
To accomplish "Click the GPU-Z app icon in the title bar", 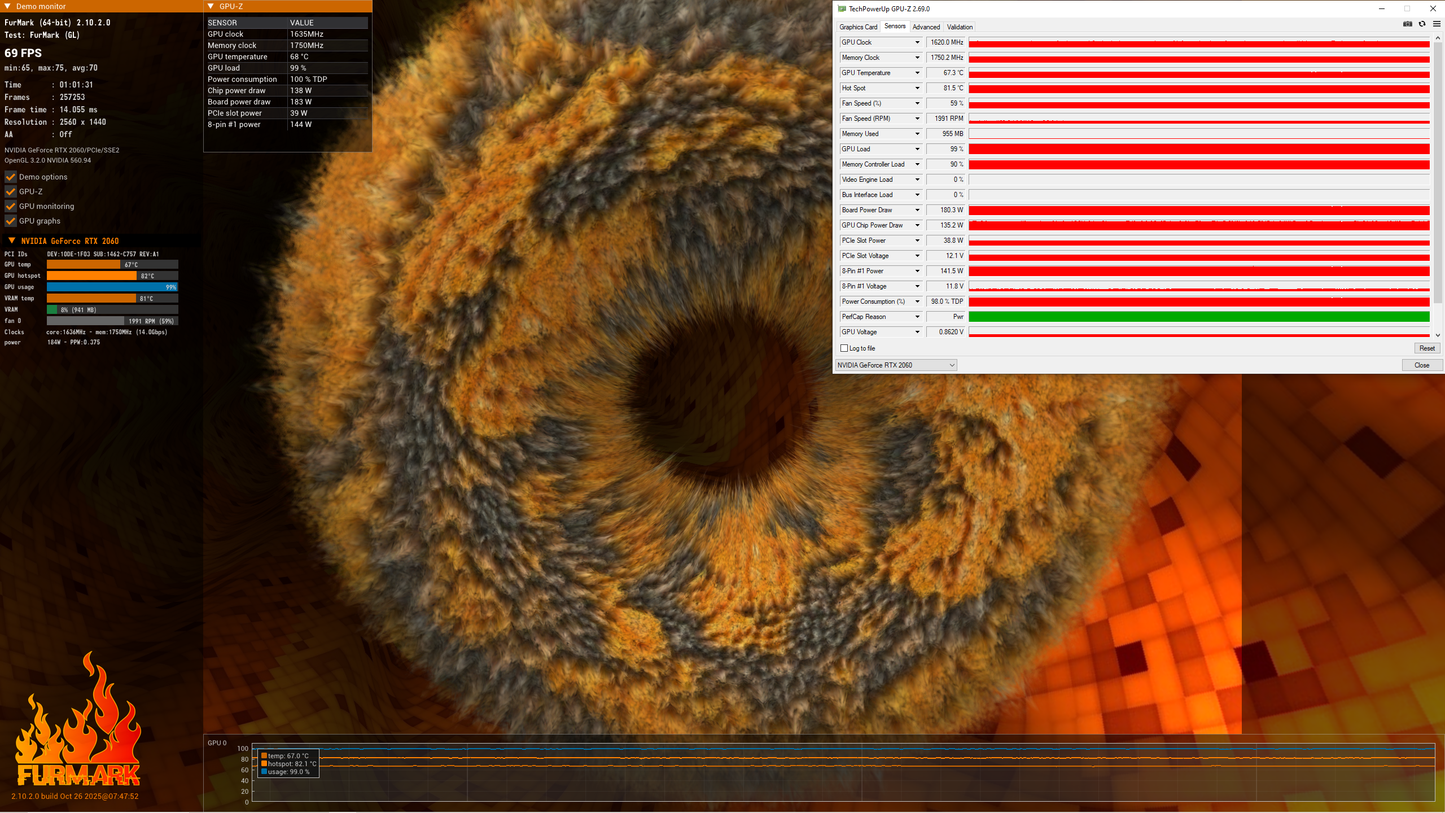I will pos(842,9).
